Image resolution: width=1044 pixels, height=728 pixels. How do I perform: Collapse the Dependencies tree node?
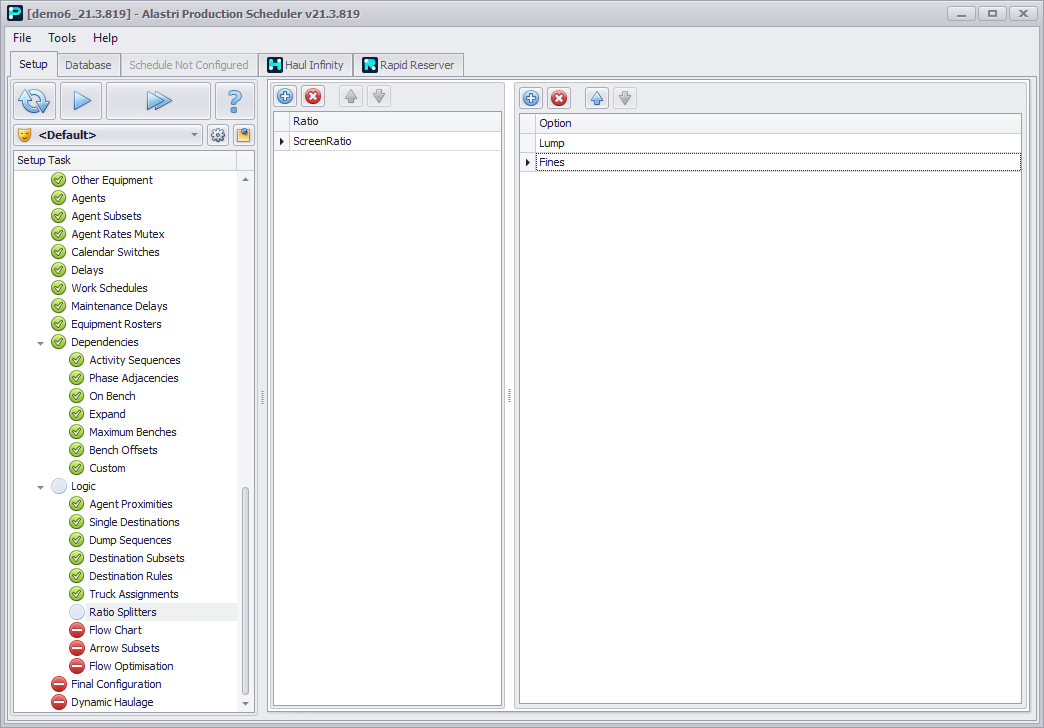point(41,343)
